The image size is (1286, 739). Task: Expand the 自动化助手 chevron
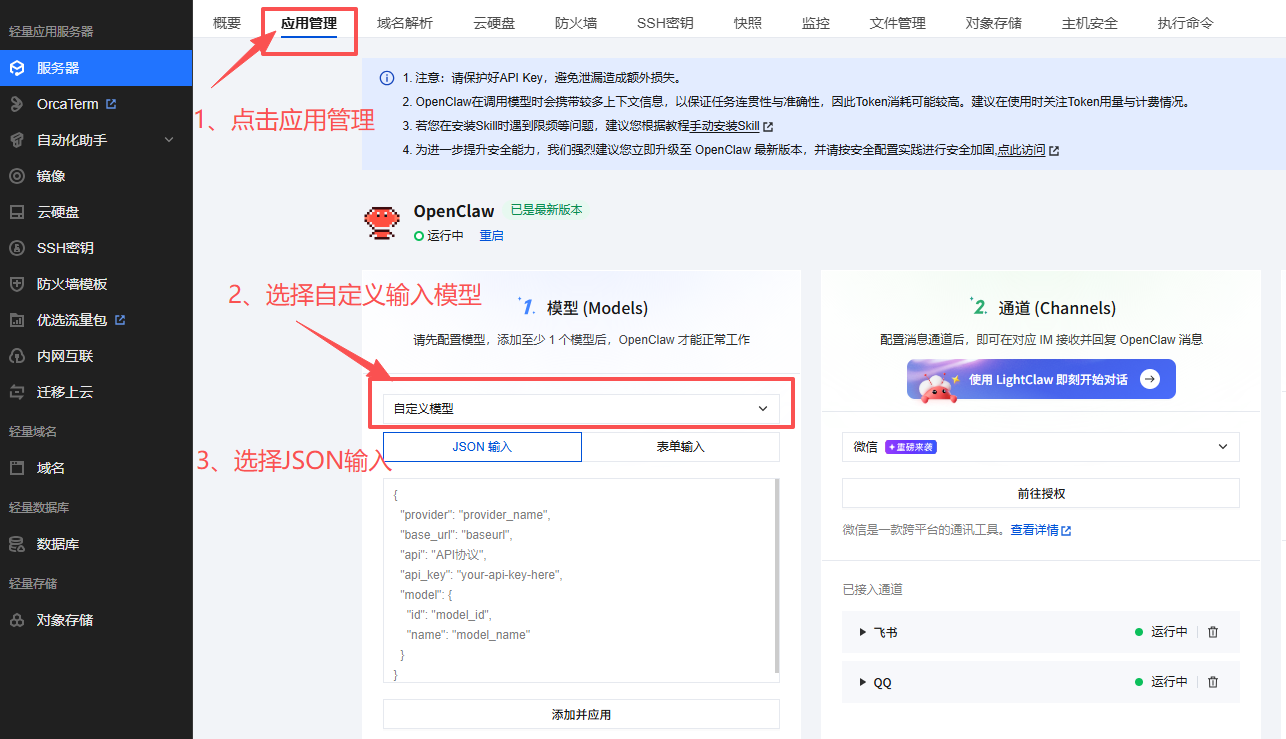click(x=169, y=140)
